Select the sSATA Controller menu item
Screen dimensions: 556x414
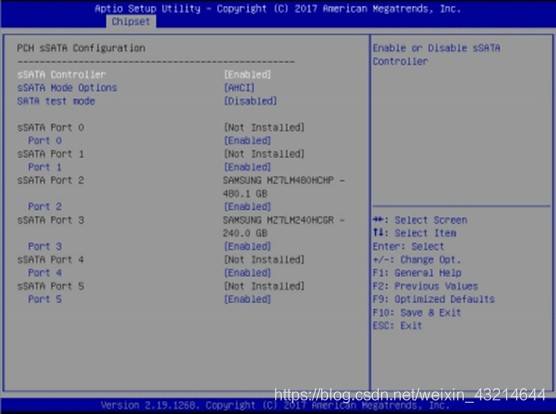pyautogui.click(x=61, y=74)
